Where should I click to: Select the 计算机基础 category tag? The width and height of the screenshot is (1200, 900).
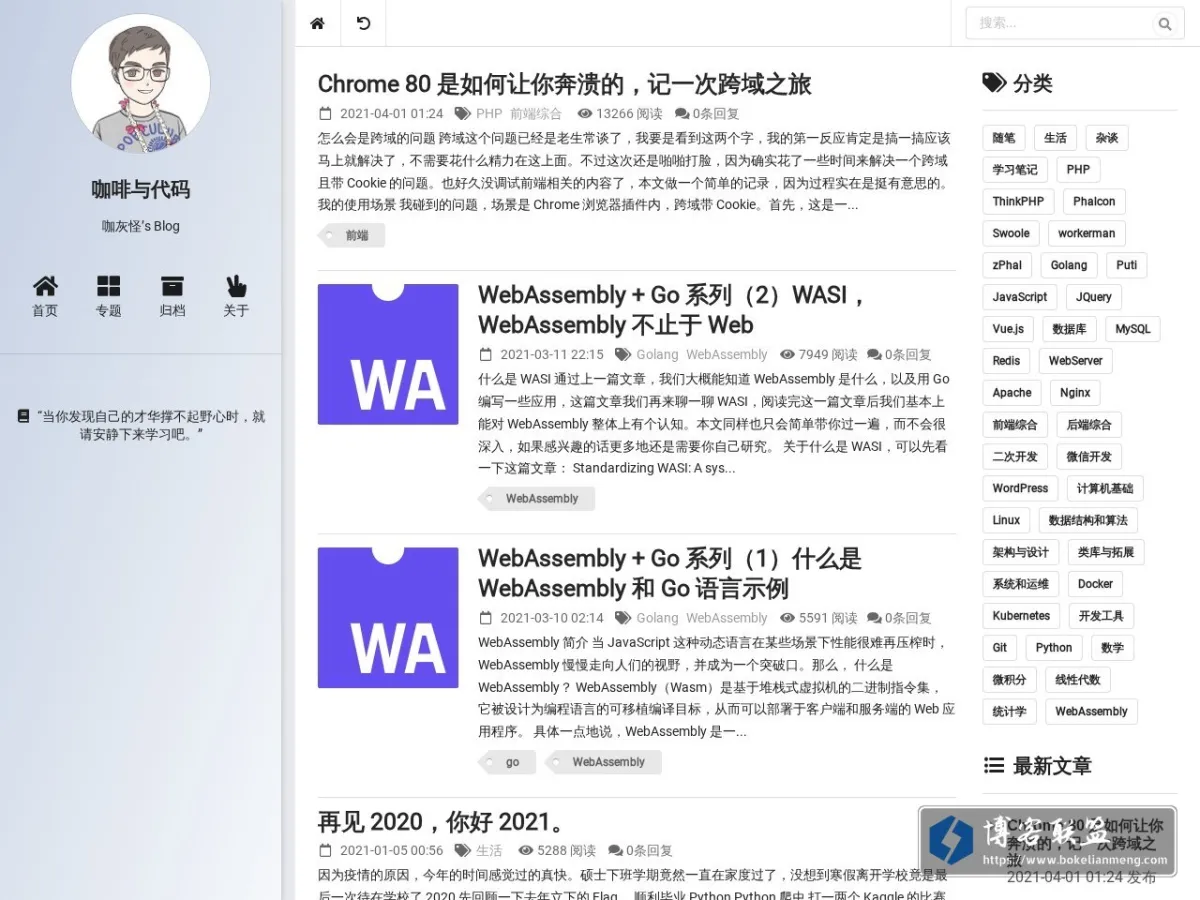click(x=1105, y=489)
